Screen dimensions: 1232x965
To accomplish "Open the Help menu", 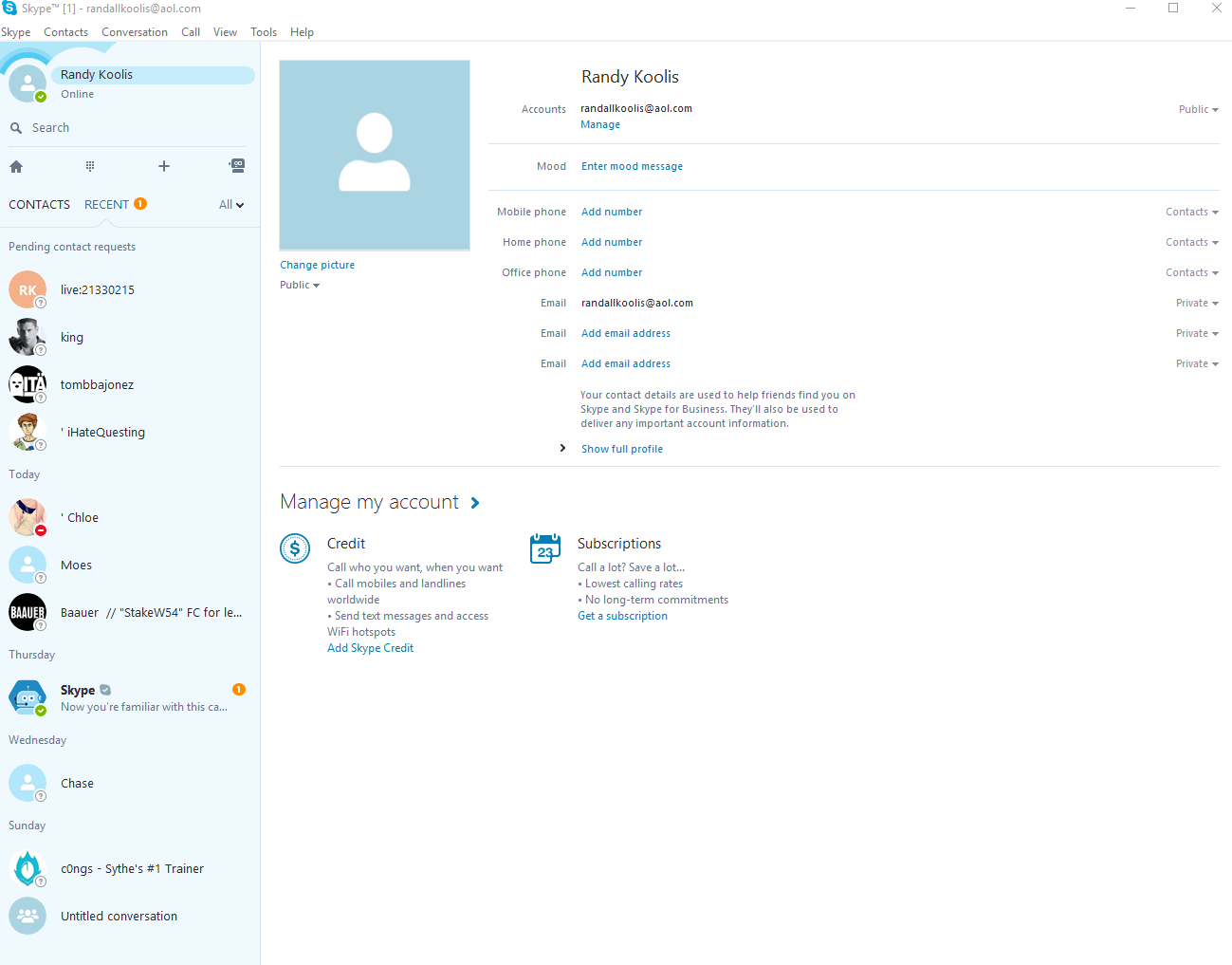I will (302, 32).
